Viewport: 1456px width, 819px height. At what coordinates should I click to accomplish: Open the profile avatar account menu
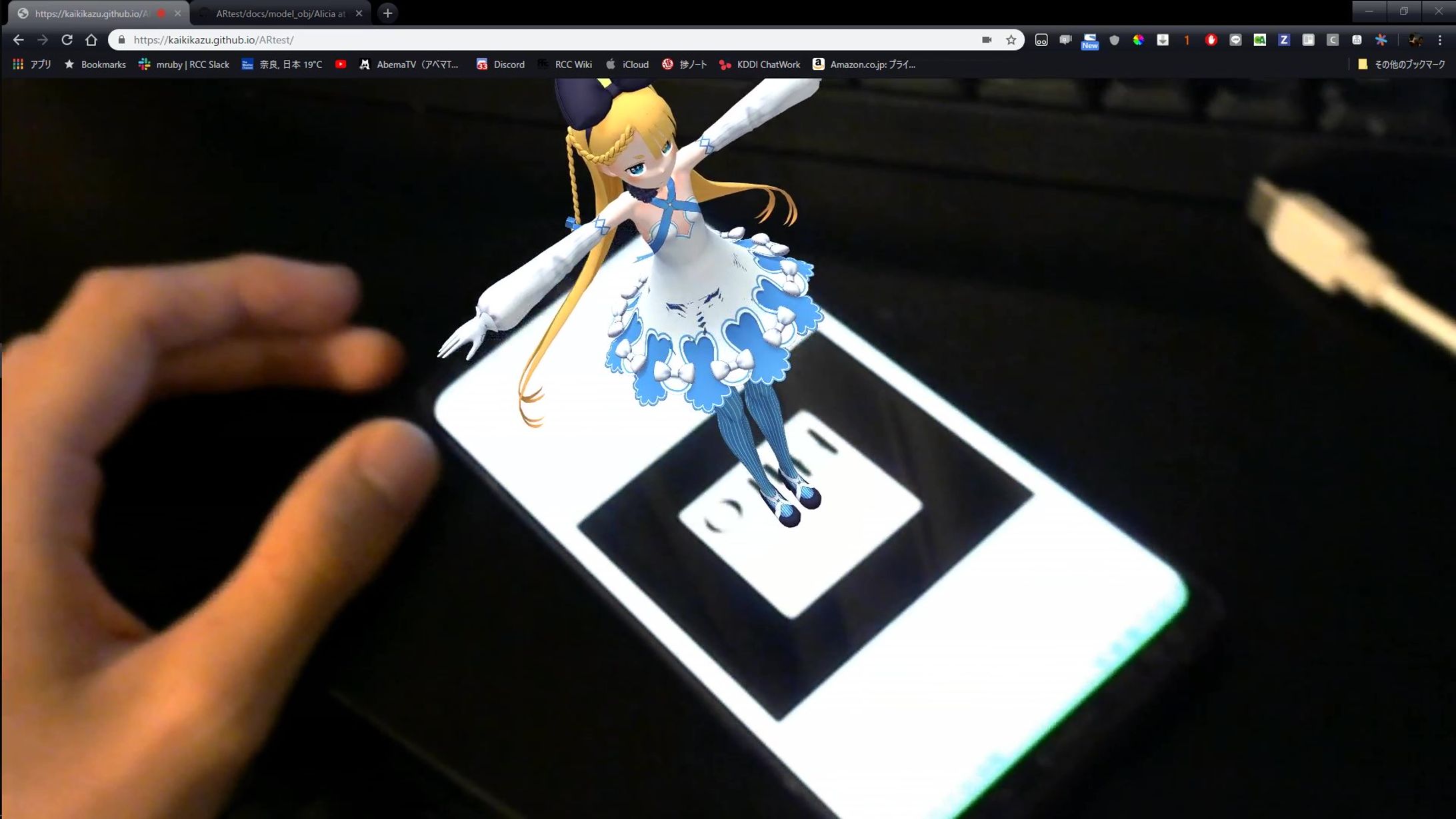(1415, 40)
